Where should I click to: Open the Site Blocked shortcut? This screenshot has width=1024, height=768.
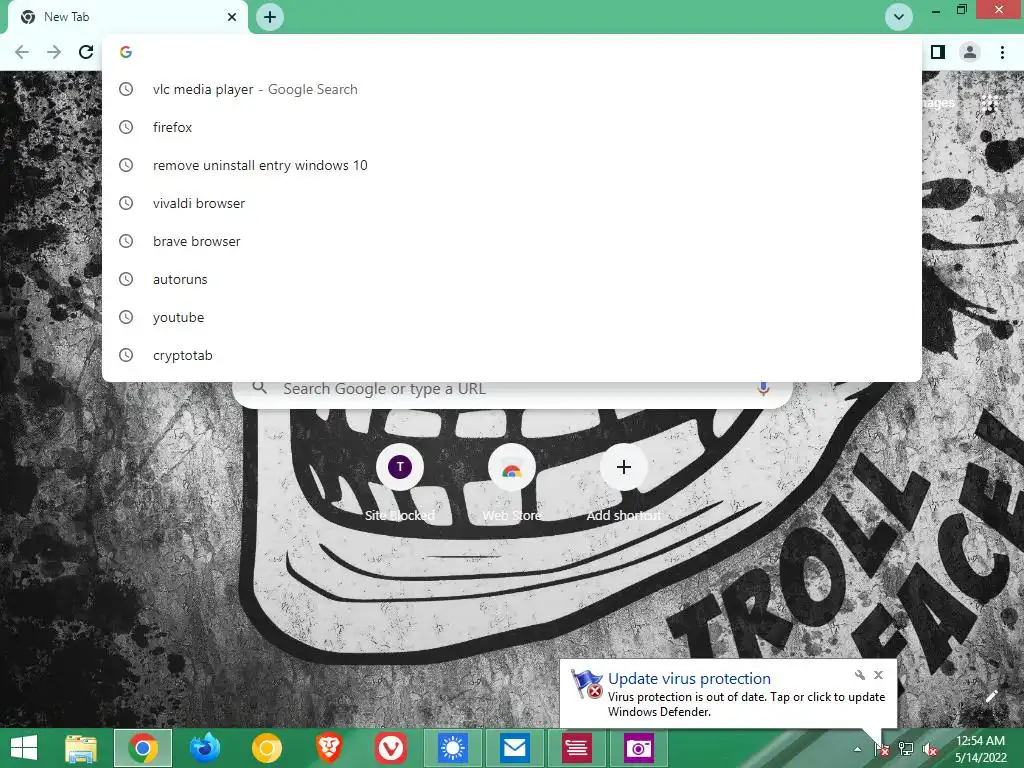(x=400, y=482)
